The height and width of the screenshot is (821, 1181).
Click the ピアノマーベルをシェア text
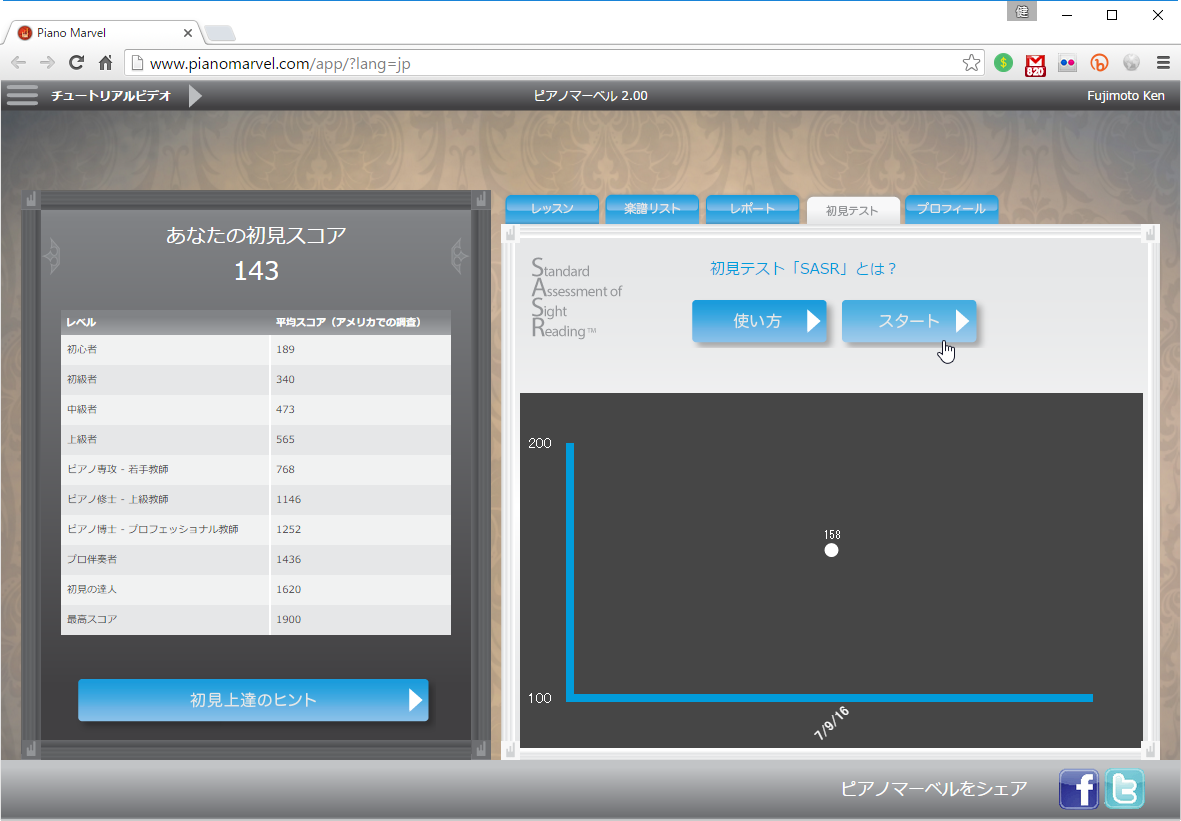click(x=934, y=789)
